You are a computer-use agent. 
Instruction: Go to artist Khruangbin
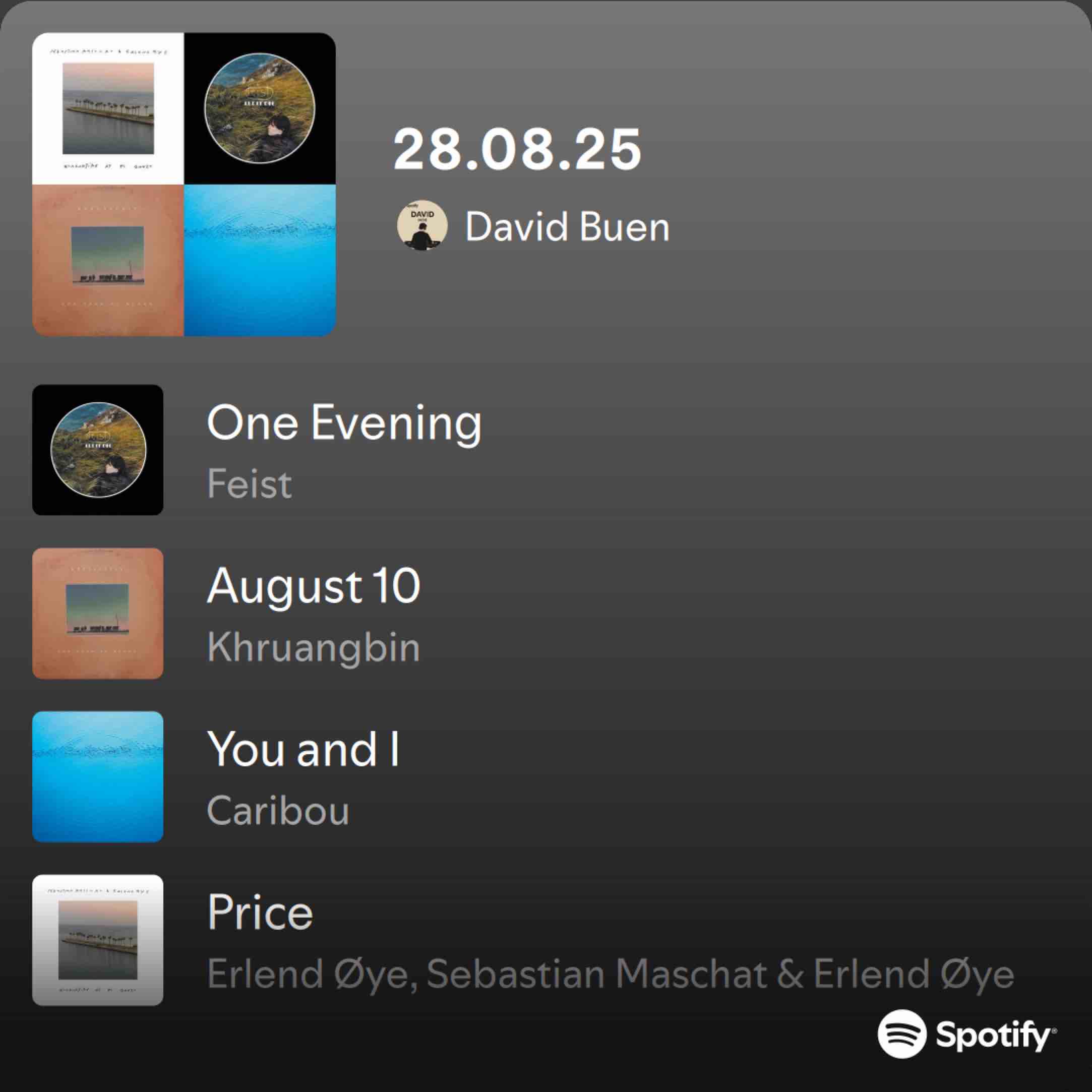pyautogui.click(x=314, y=647)
